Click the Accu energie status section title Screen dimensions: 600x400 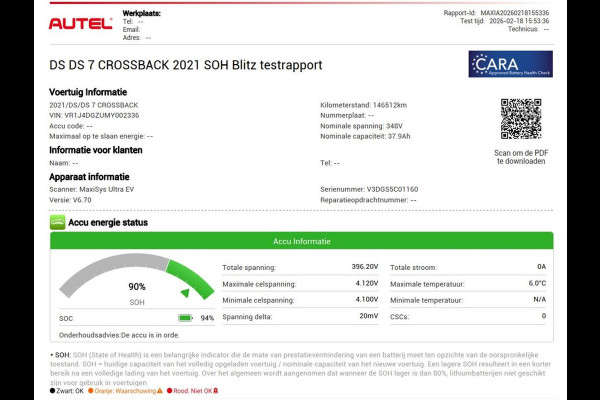point(112,222)
